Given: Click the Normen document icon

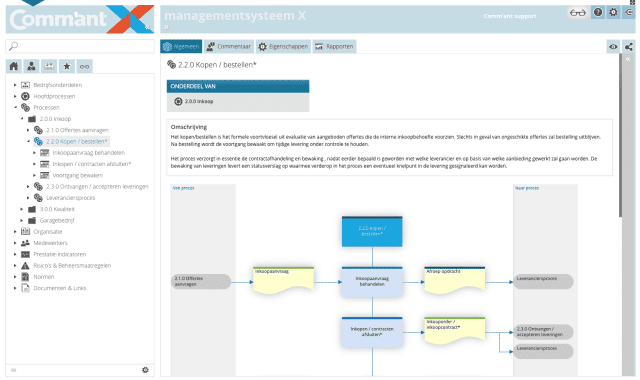Looking at the screenshot, I should [25, 277].
